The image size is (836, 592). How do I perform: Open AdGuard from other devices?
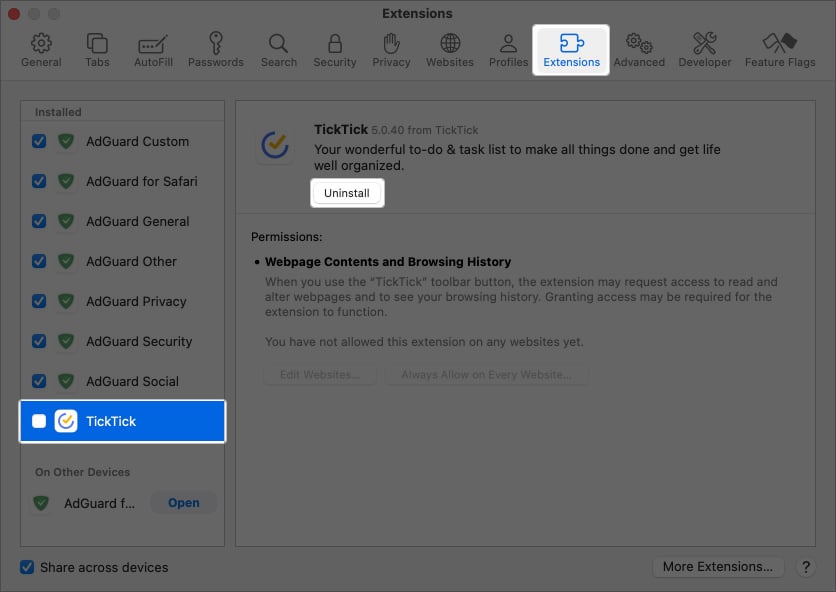tap(183, 503)
